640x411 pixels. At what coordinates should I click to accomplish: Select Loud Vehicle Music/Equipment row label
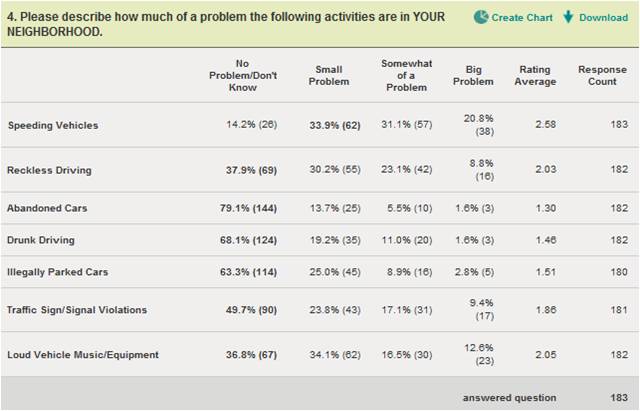[83, 355]
